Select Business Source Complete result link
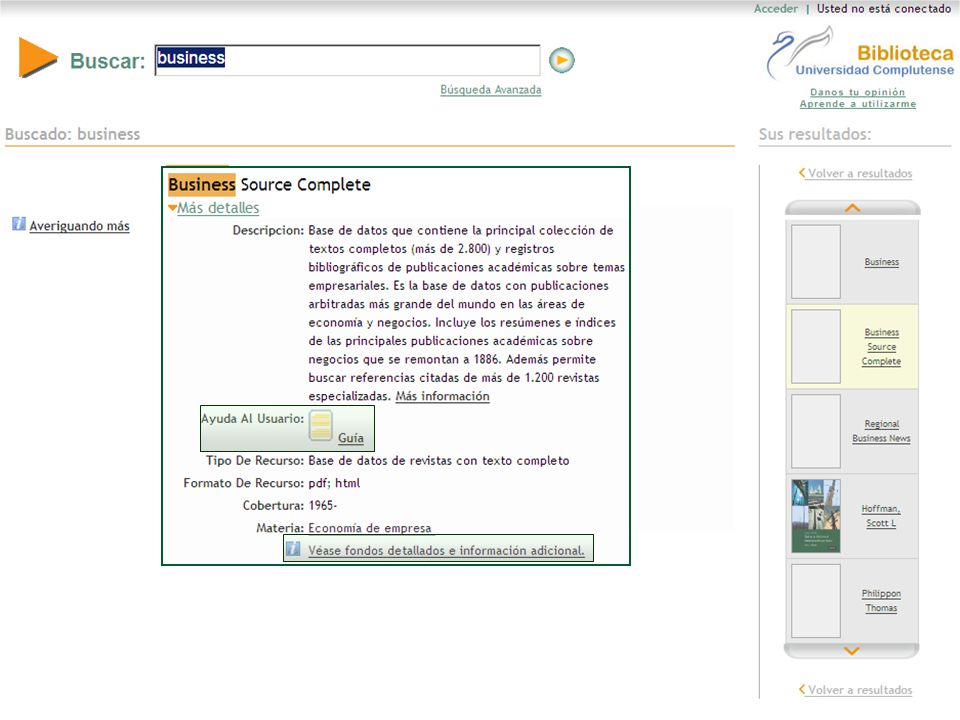The image size is (960, 720). tap(881, 347)
